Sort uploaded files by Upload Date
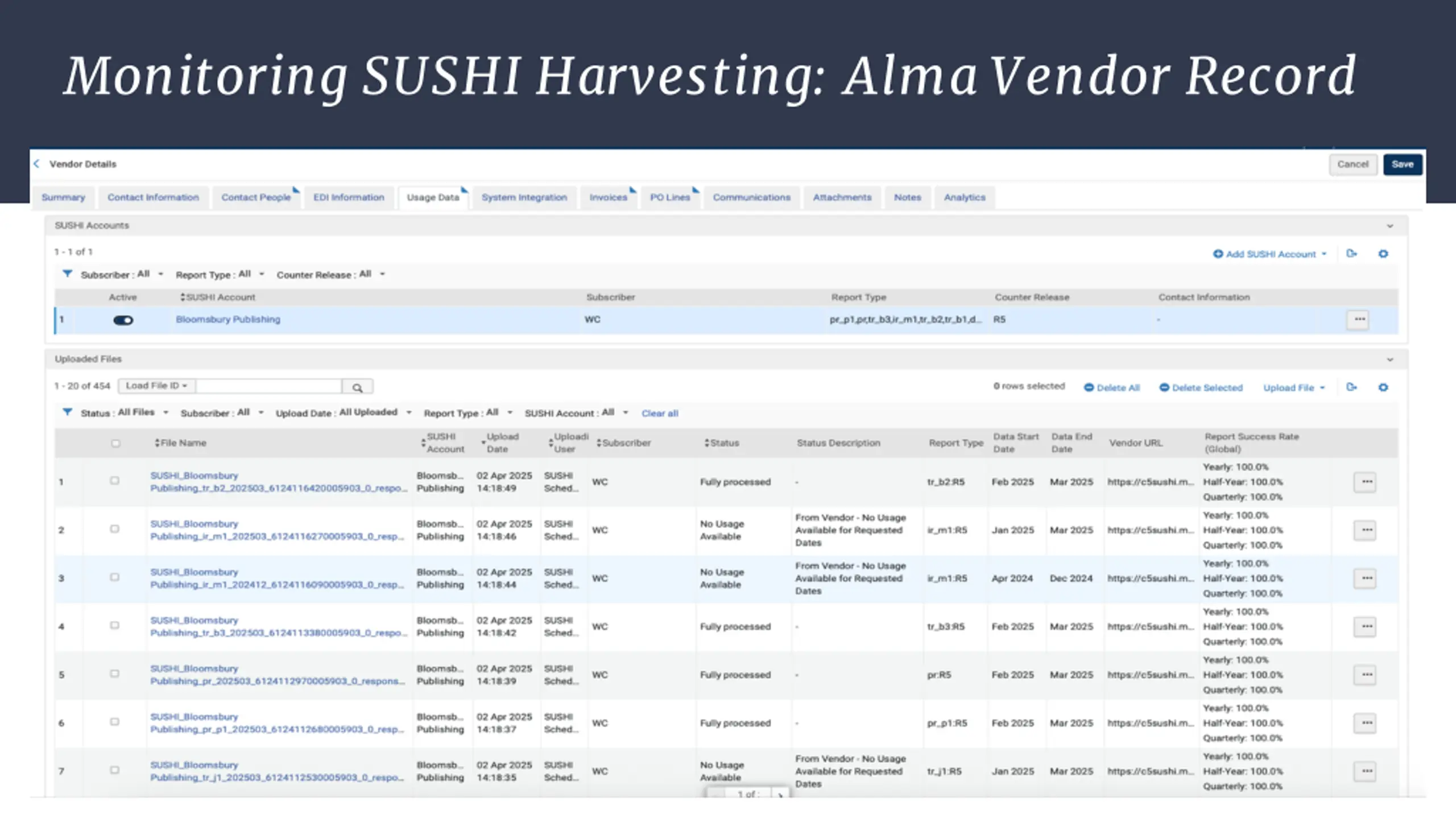 [500, 442]
